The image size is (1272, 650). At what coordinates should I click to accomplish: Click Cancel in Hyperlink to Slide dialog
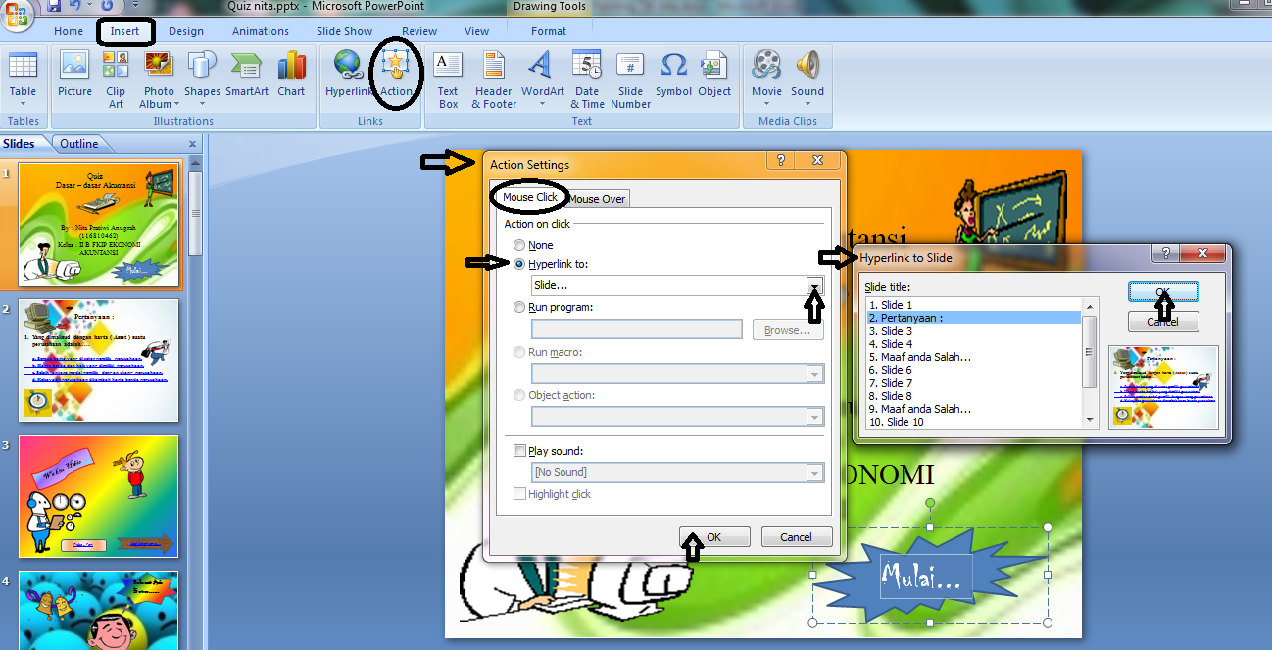point(1163,322)
